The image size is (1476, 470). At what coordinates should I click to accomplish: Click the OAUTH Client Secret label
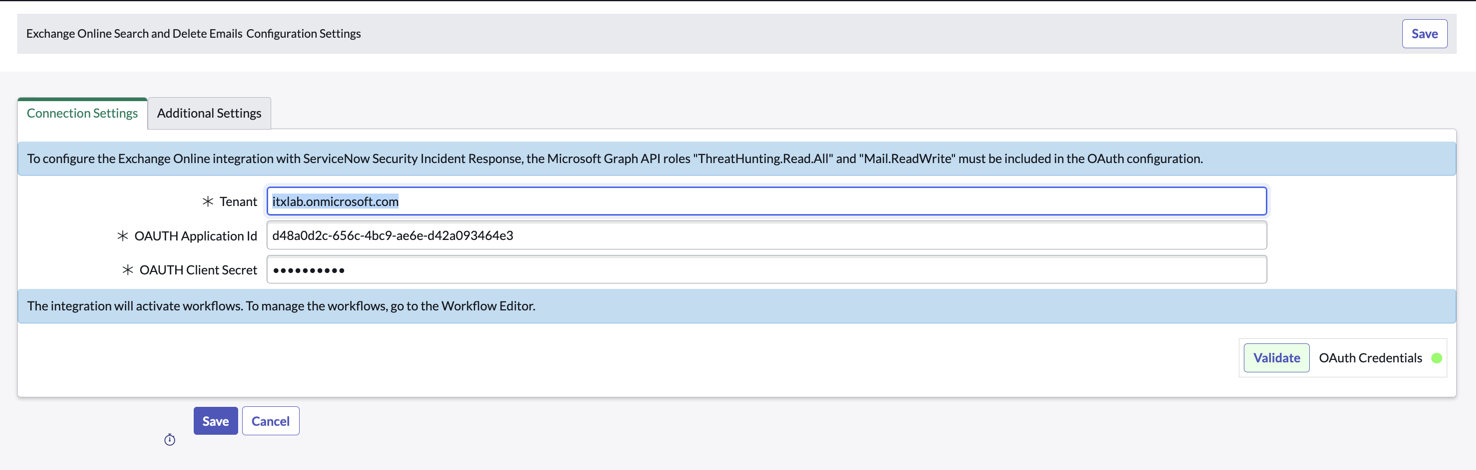[198, 270]
